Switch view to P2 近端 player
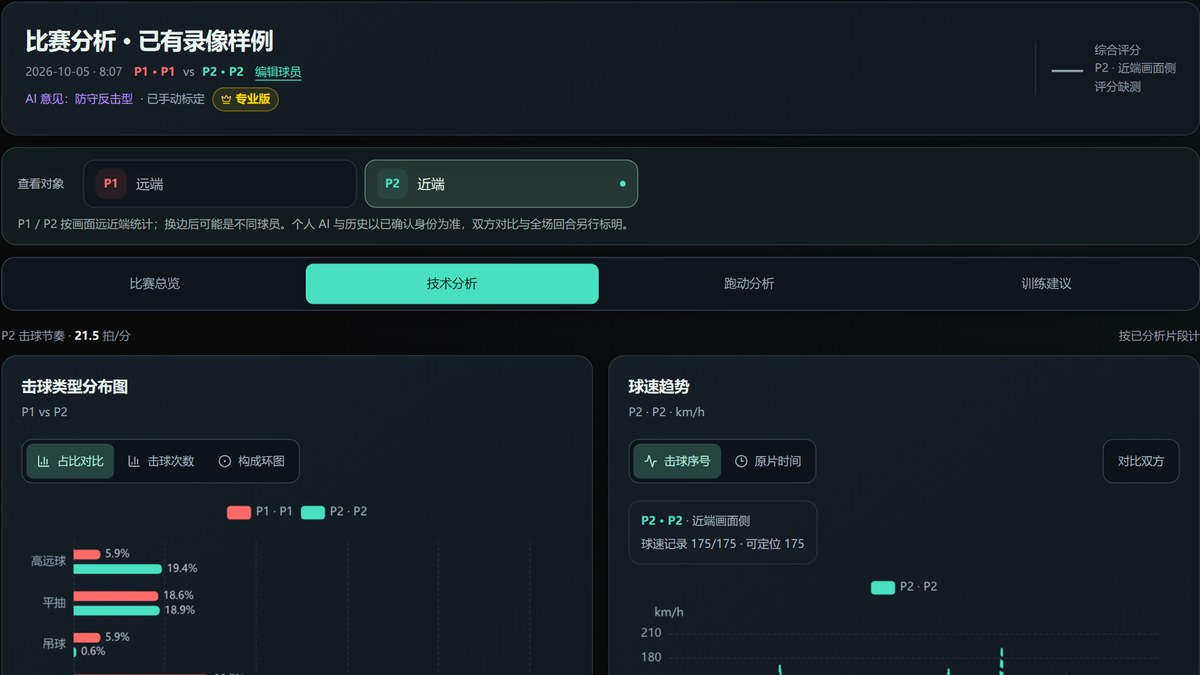 tap(501, 184)
